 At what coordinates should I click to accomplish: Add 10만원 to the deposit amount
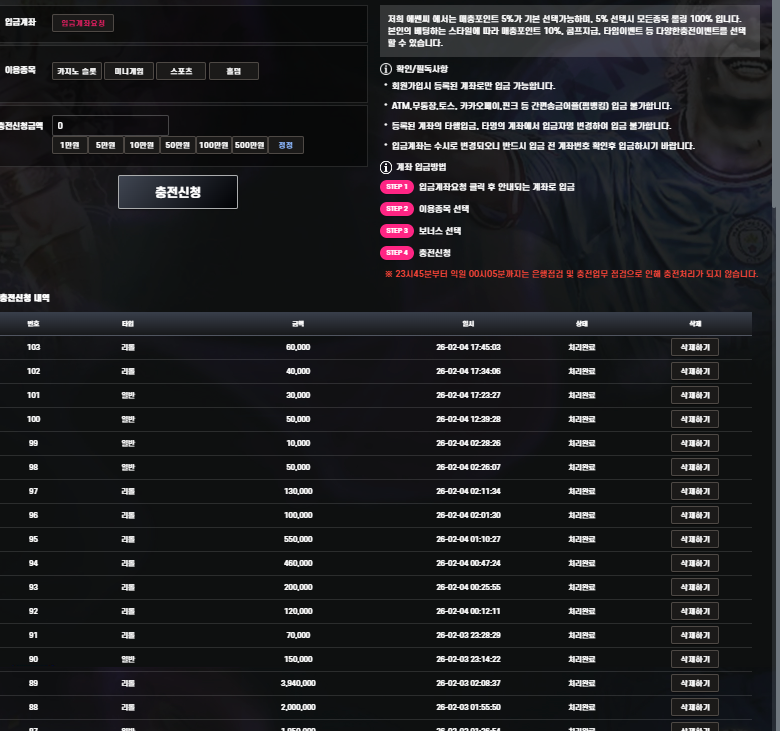coord(141,145)
